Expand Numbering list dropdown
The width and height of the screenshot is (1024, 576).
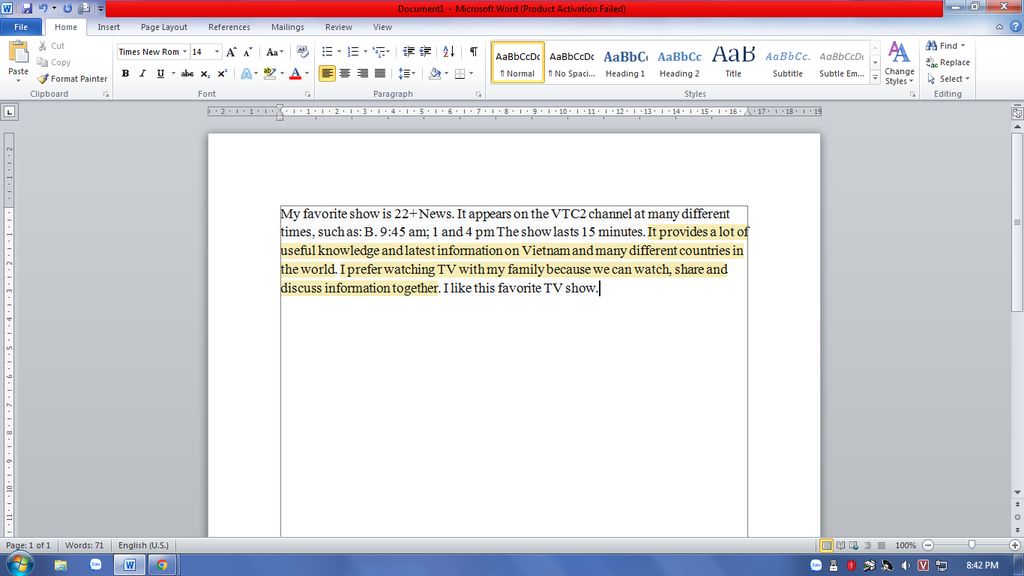[365, 52]
